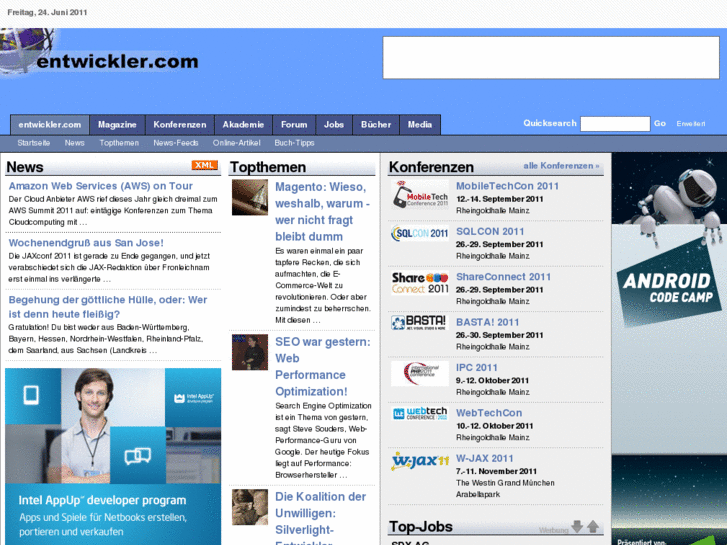Click the Intel AppUp developer program ad
The image size is (727, 545).
(x=113, y=456)
